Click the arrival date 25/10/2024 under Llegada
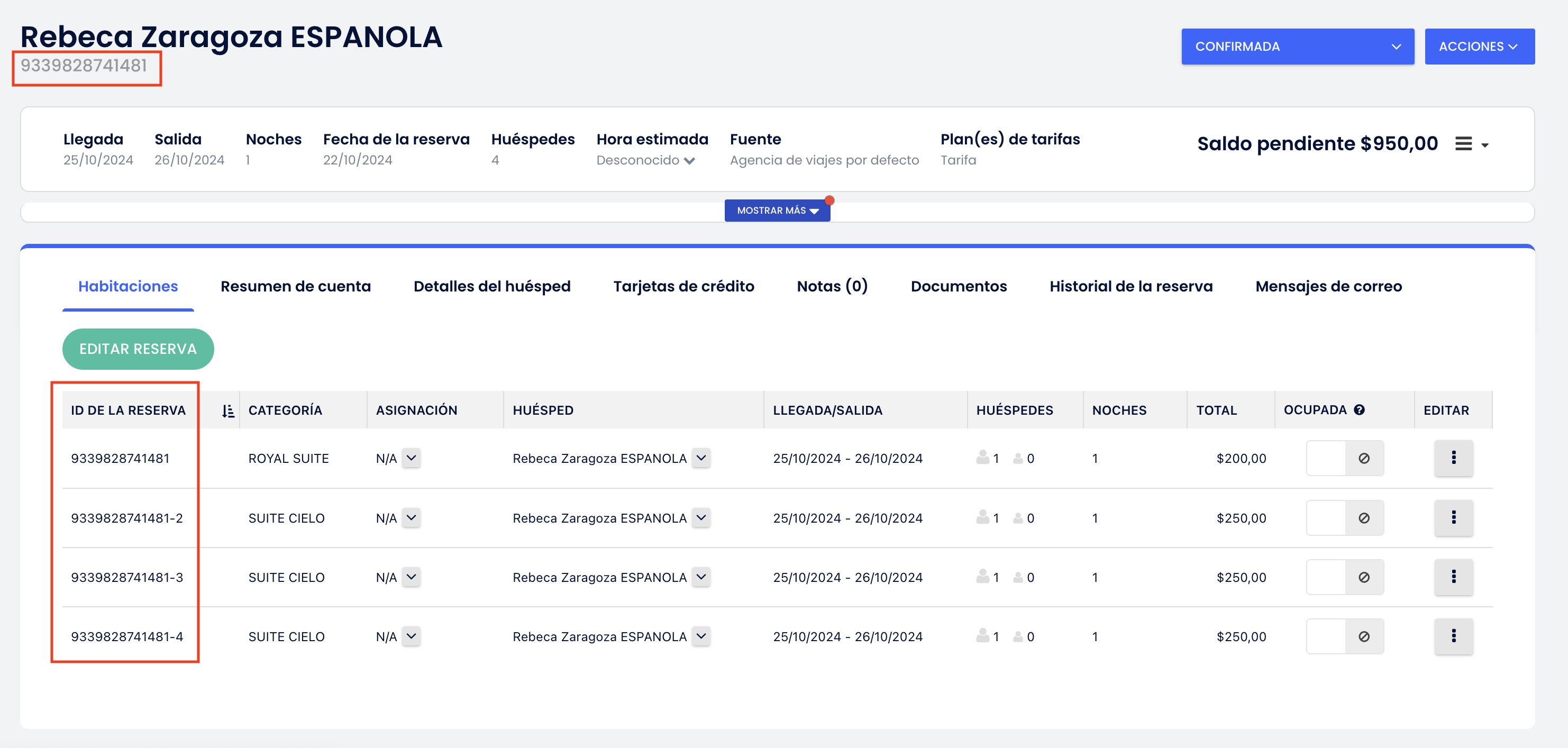1568x748 pixels. point(98,160)
